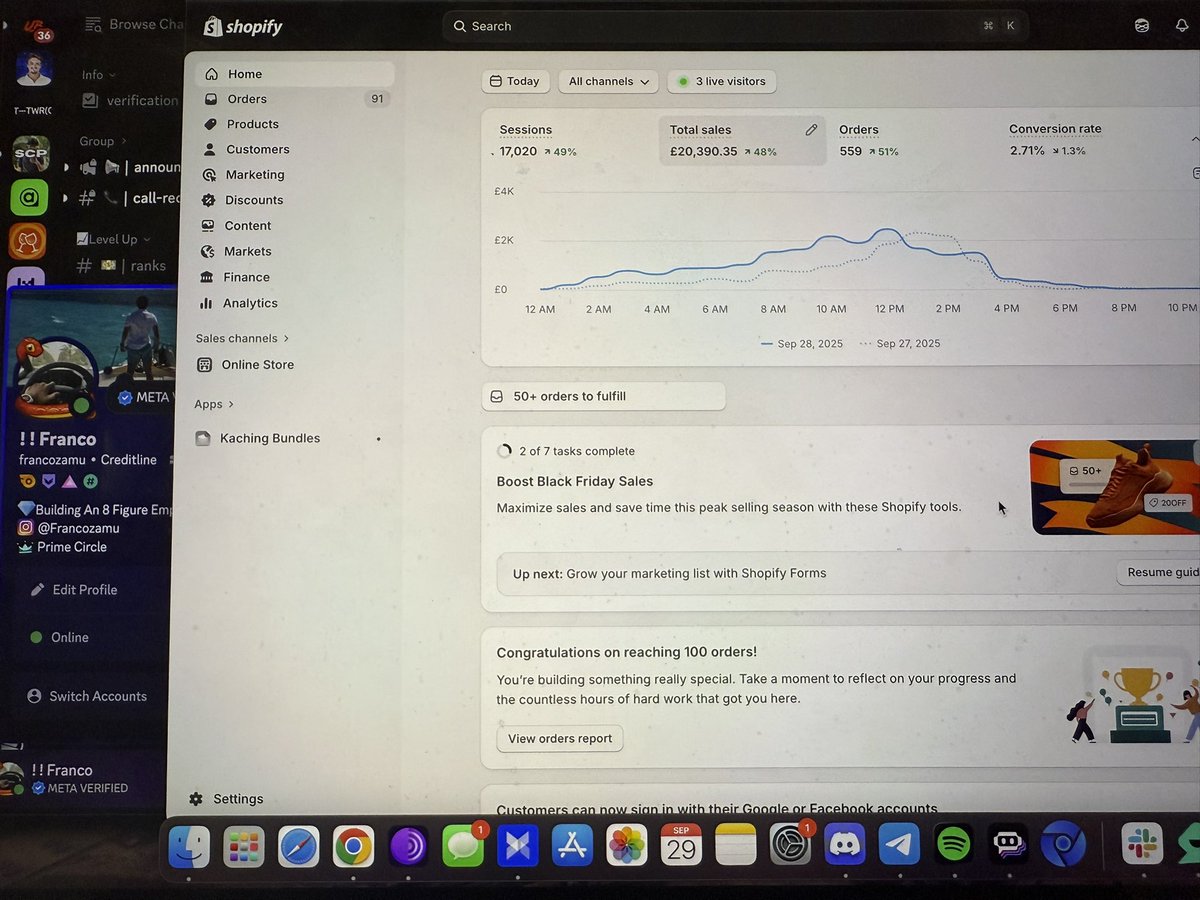This screenshot has width=1200, height=900.
Task: Click Resume guide button
Action: 1160,572
